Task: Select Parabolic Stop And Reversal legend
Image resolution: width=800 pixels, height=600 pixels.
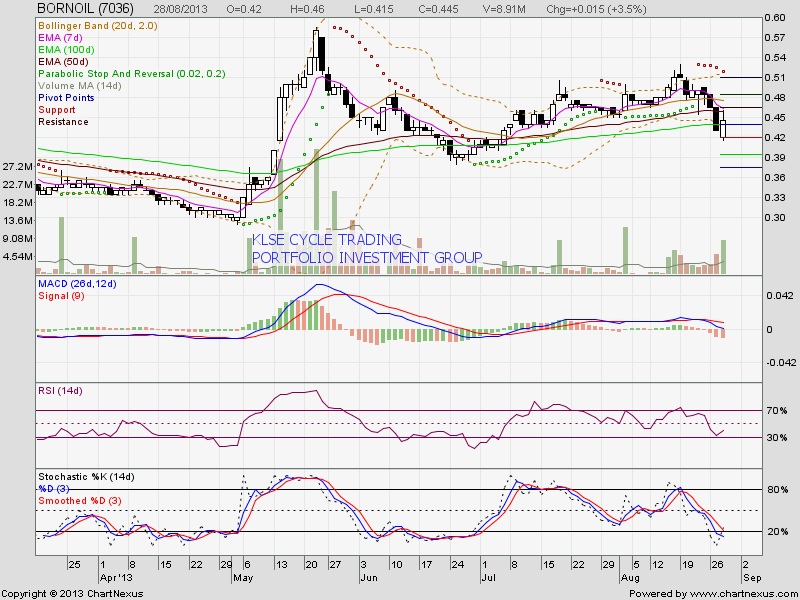Action: click(x=132, y=74)
